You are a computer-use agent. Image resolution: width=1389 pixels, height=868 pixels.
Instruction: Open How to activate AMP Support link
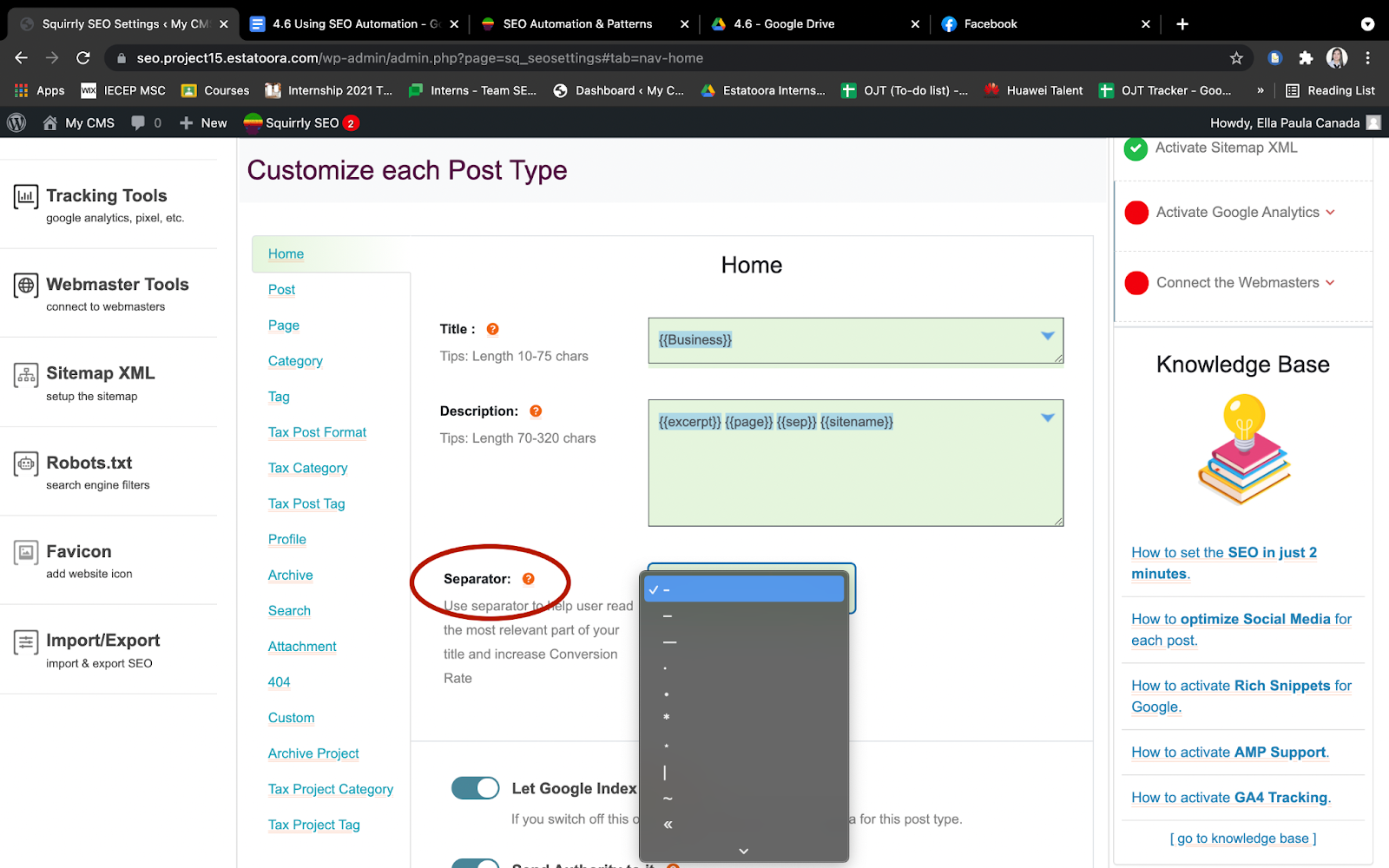(x=1230, y=753)
